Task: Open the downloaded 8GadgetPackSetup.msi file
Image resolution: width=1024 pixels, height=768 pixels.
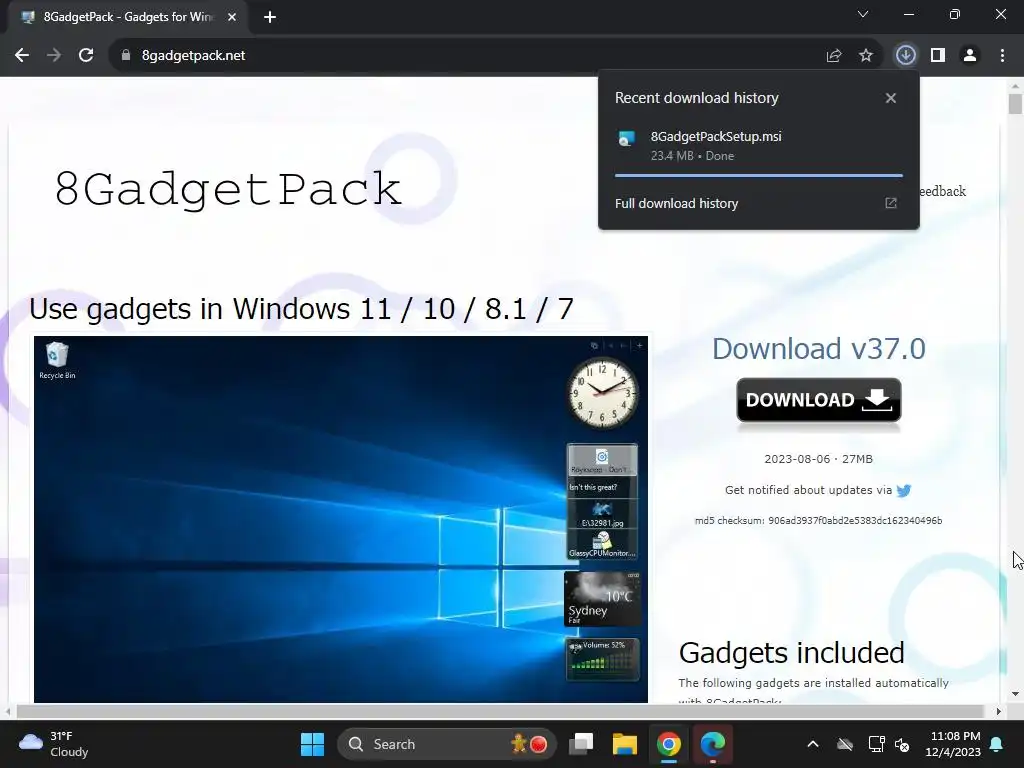Action: [759, 146]
